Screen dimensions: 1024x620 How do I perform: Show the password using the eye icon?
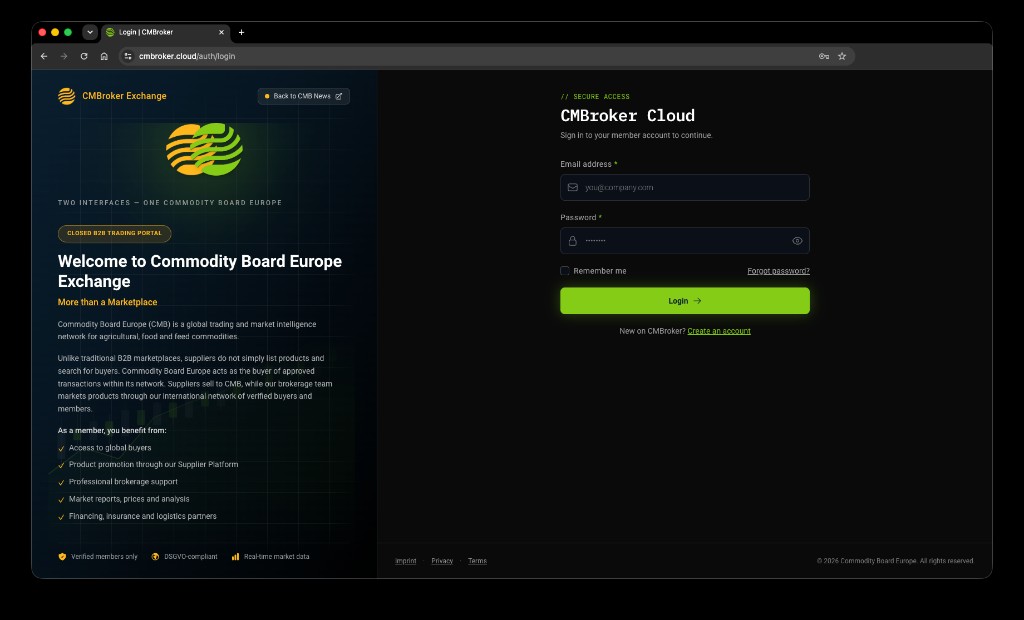click(x=797, y=240)
